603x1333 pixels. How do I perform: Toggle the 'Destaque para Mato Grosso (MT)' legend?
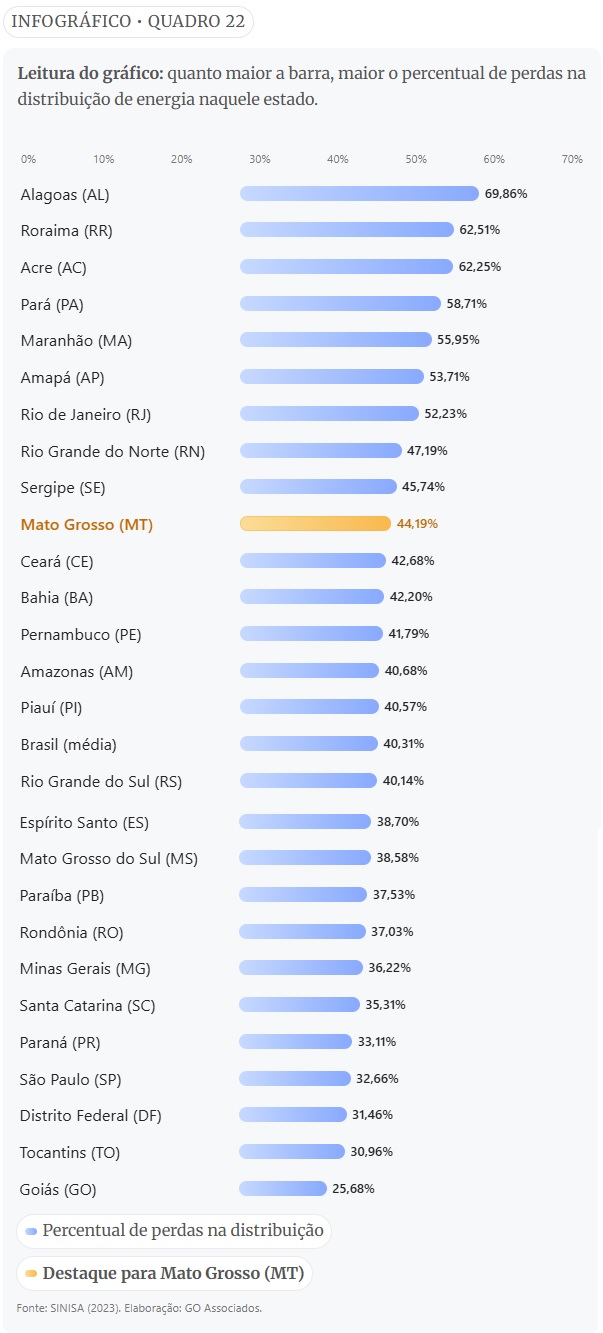click(165, 1274)
